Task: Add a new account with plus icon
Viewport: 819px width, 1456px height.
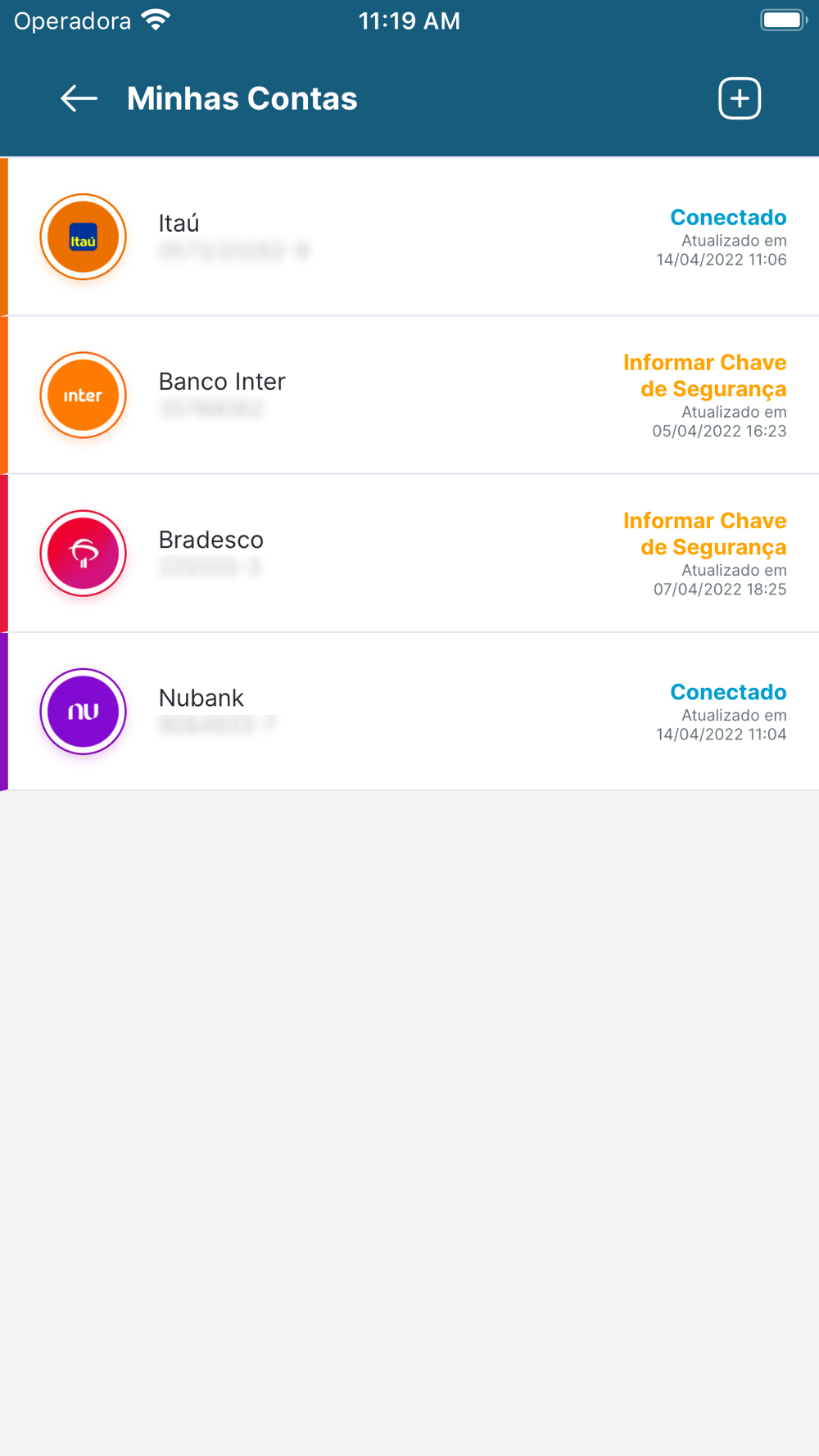Action: (740, 98)
